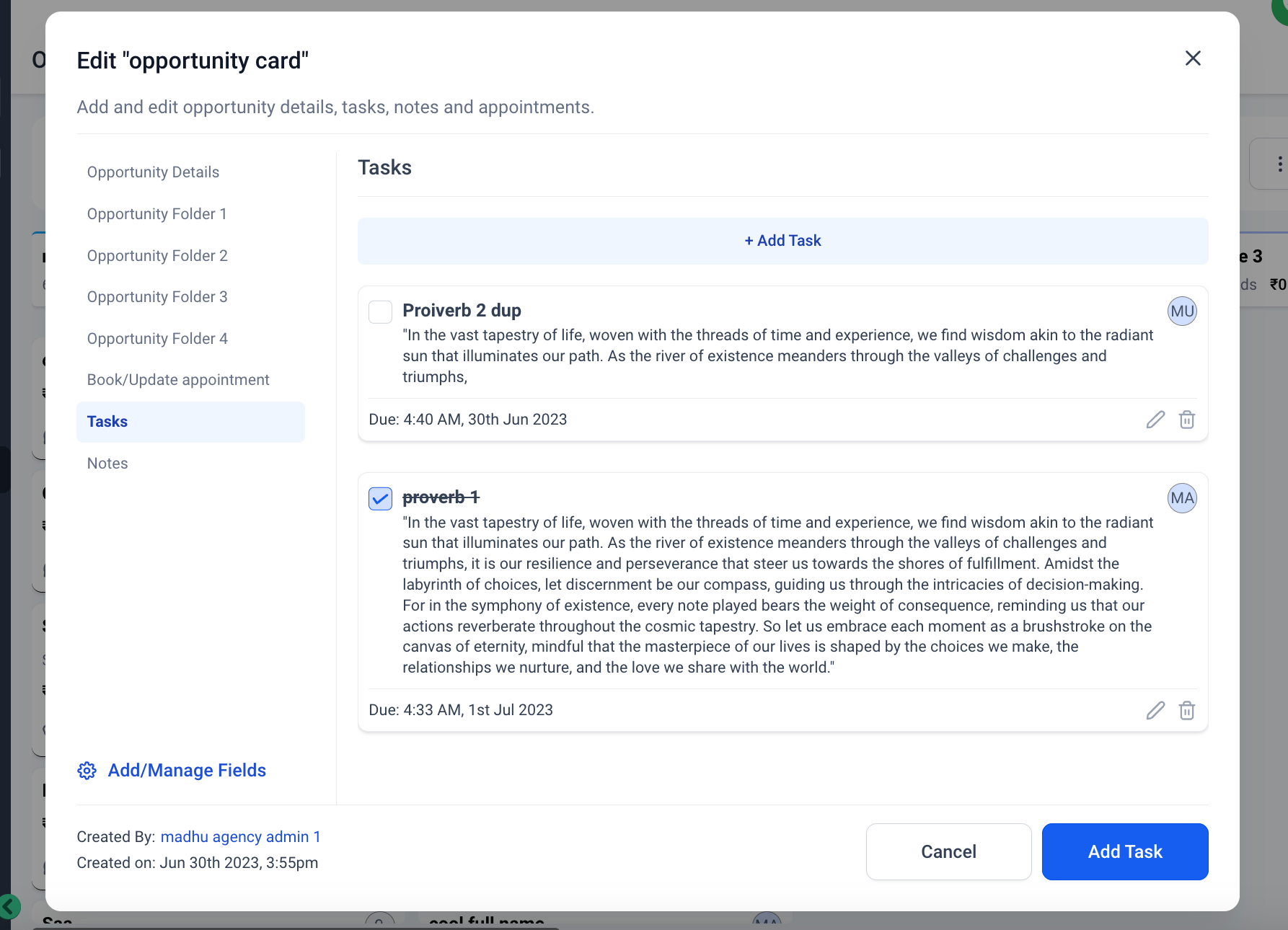The width and height of the screenshot is (1288, 930).
Task: Go to Opportunity Folder 3
Action: click(x=157, y=297)
